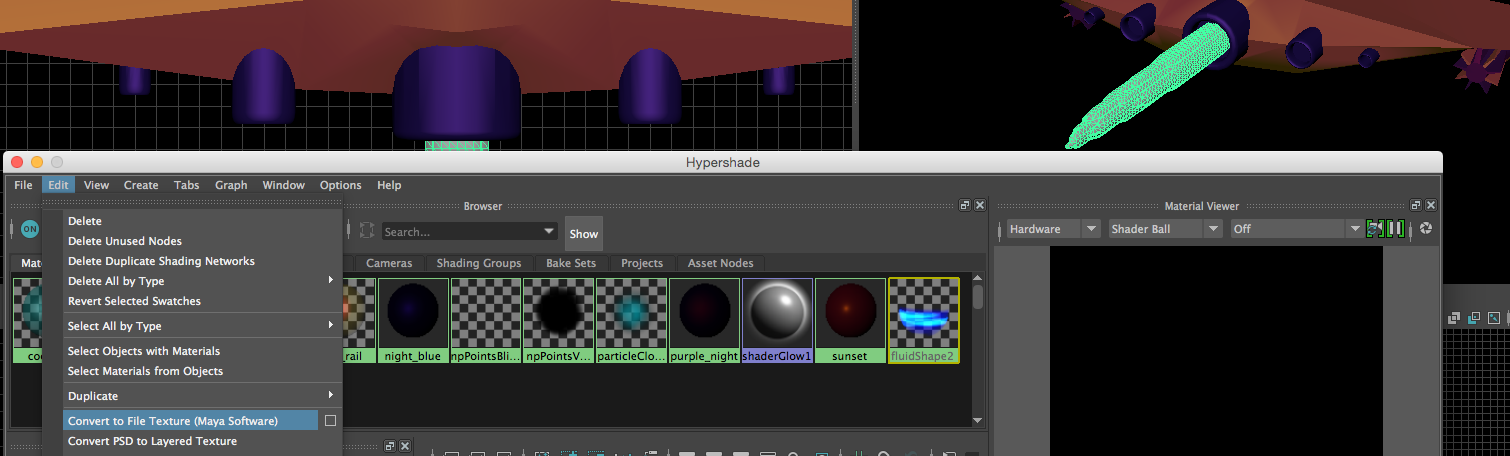The image size is (1510, 456).
Task: Toggle the ON swatch rendering button
Action: click(30, 229)
